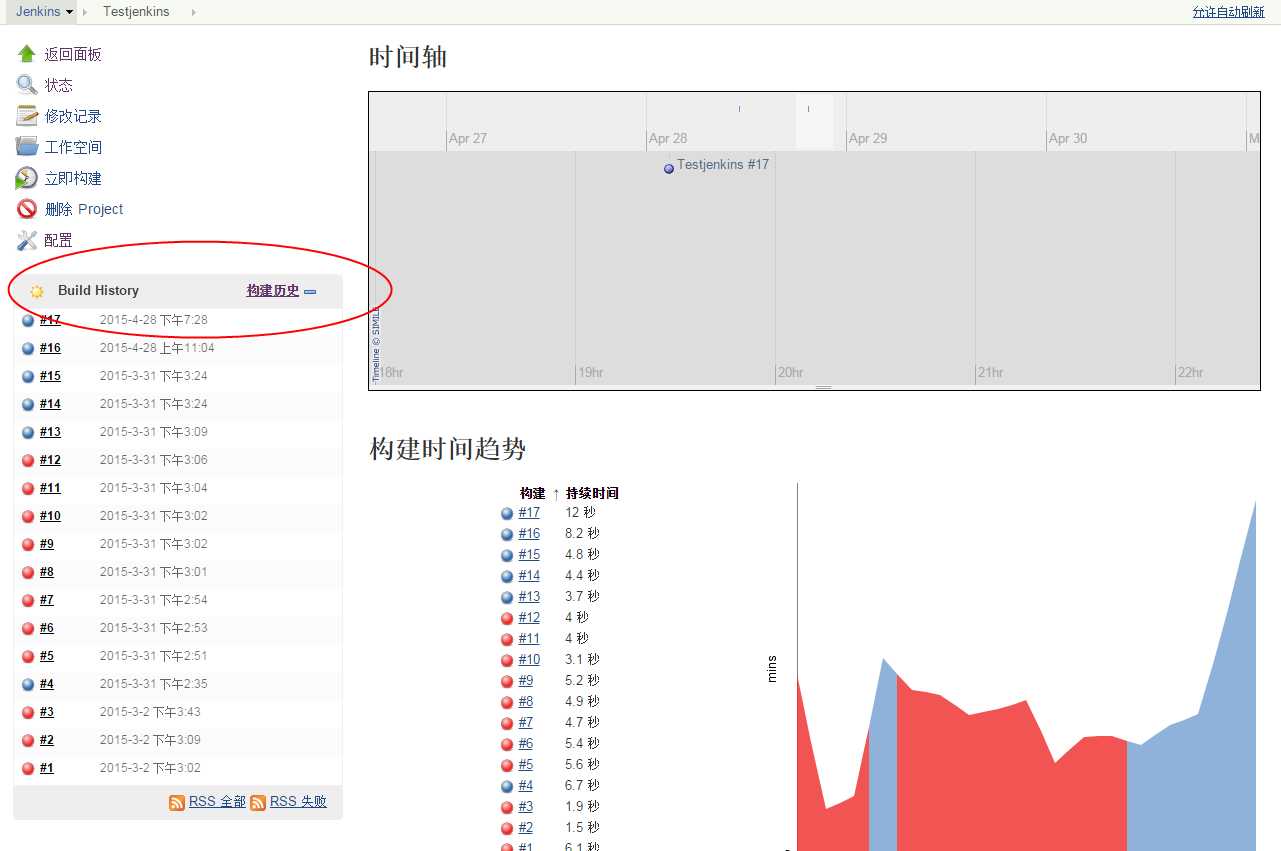Click the blue ball beside #15 in trend table
Viewport: 1281px width, 851px height.
tap(507, 555)
